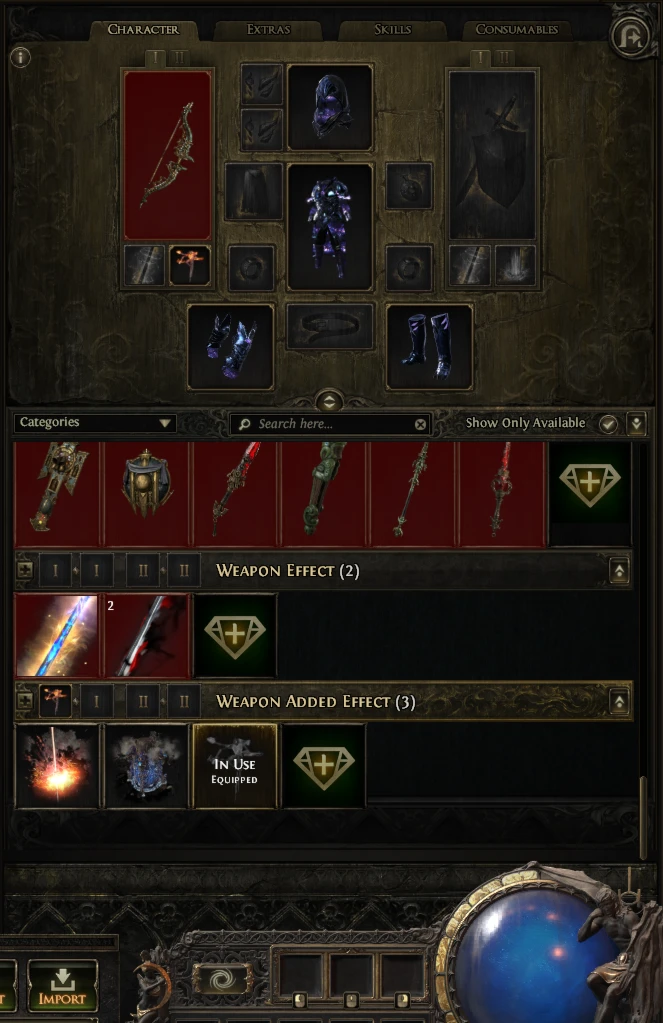
Task: Click the add weapon effect gem button
Action: 235,635
